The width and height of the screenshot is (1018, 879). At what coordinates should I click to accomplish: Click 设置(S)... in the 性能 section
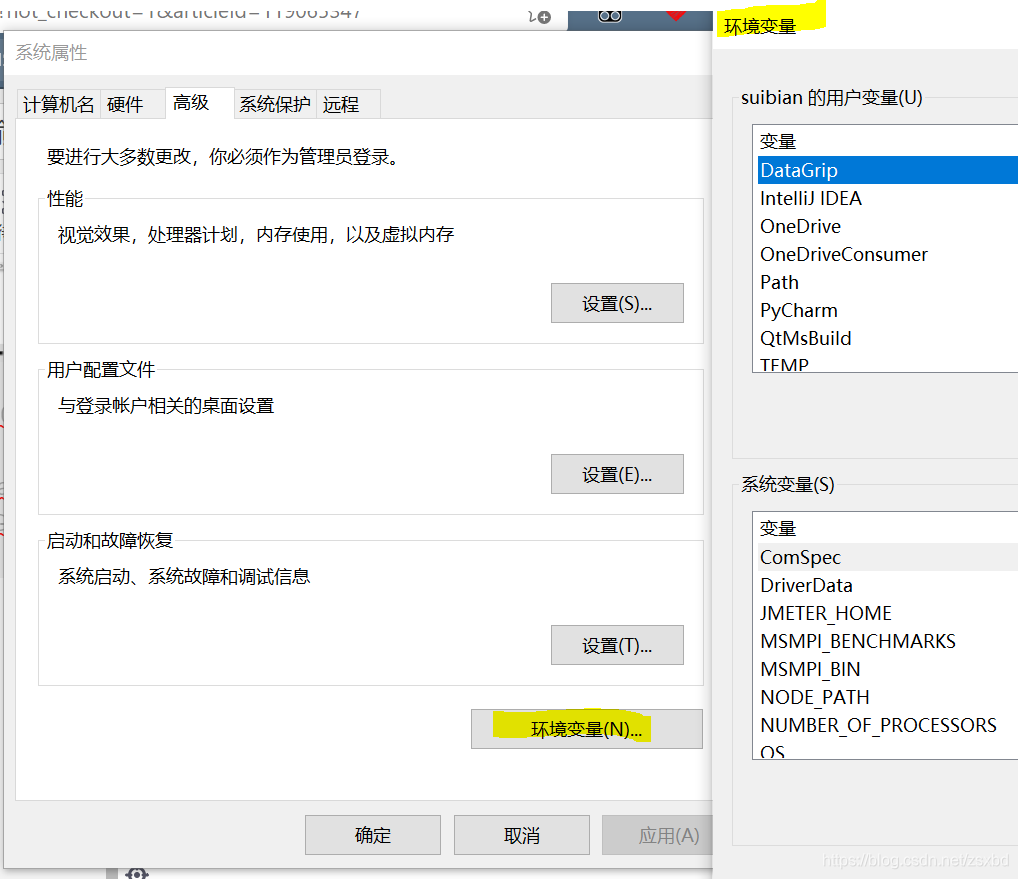[x=617, y=303]
